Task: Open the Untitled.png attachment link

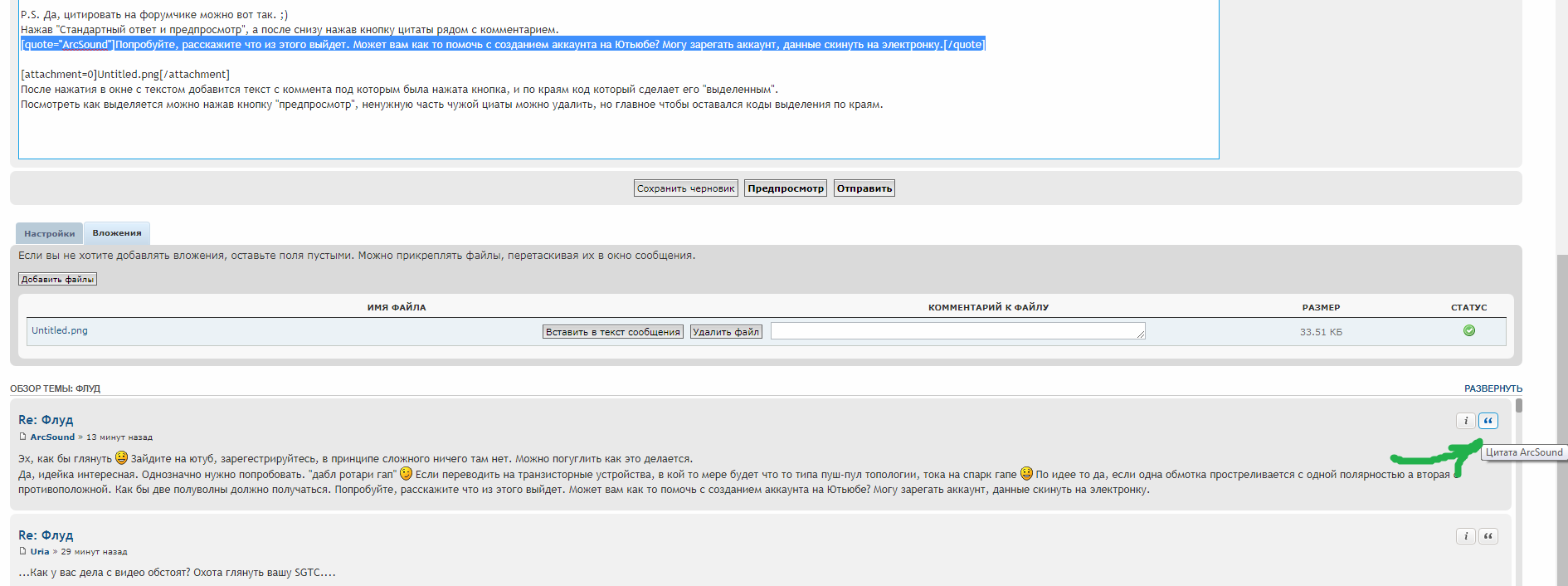Action: [x=60, y=330]
